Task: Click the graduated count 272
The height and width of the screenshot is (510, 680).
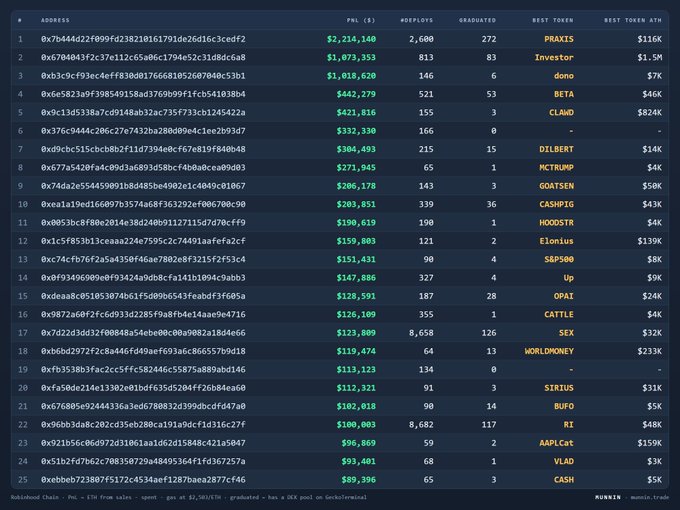Action: [489, 39]
